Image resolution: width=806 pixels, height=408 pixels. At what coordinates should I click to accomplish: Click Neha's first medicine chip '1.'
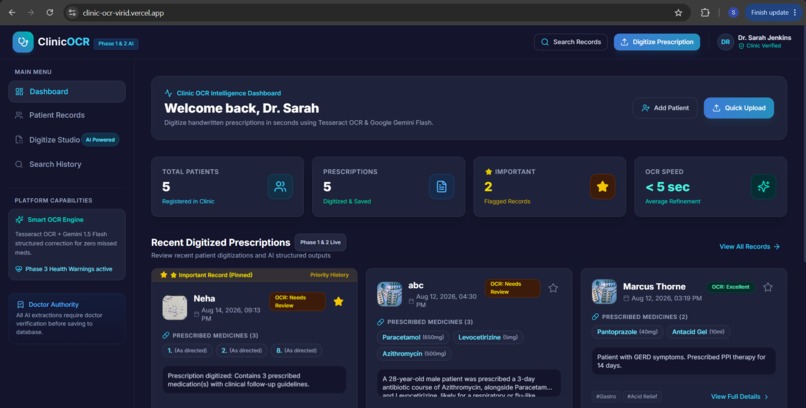pyautogui.click(x=187, y=350)
